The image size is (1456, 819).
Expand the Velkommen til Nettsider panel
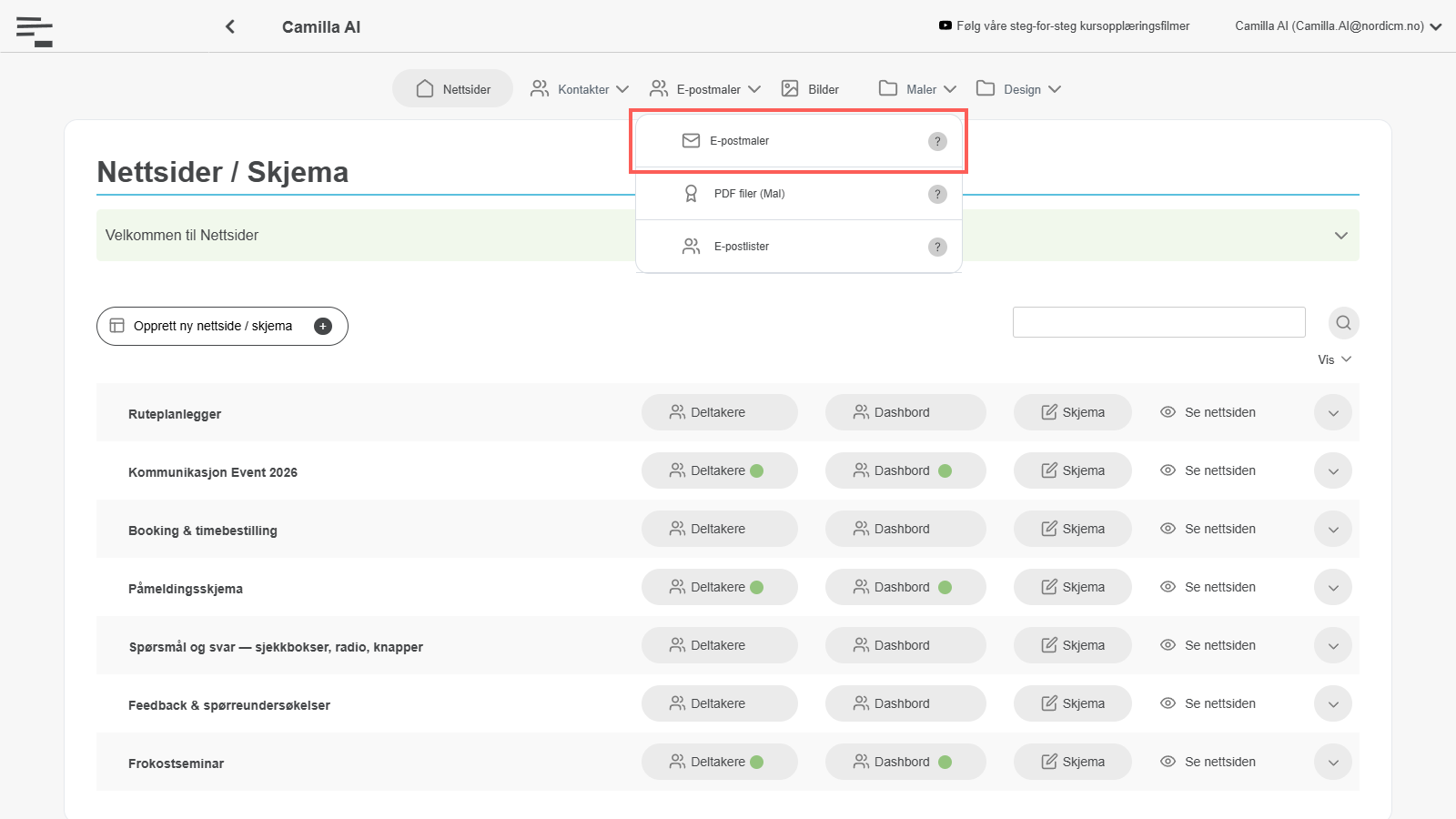(1340, 236)
